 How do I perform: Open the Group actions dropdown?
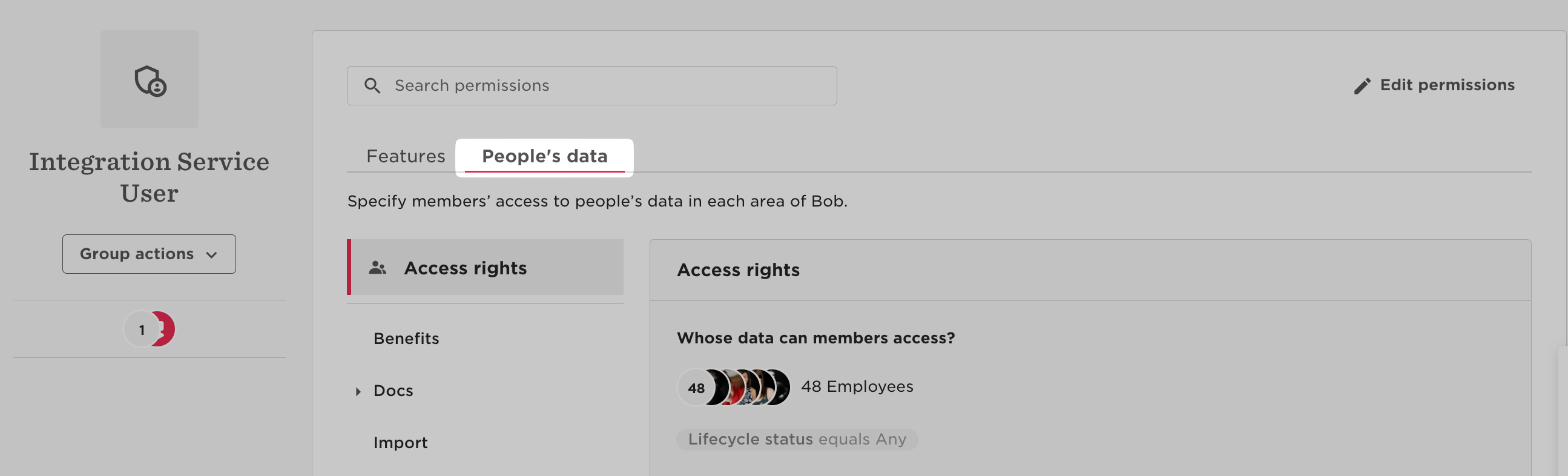(x=148, y=254)
